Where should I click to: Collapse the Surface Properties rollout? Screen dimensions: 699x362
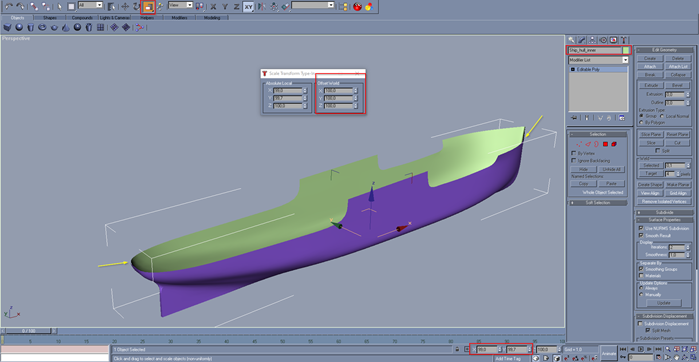click(665, 220)
